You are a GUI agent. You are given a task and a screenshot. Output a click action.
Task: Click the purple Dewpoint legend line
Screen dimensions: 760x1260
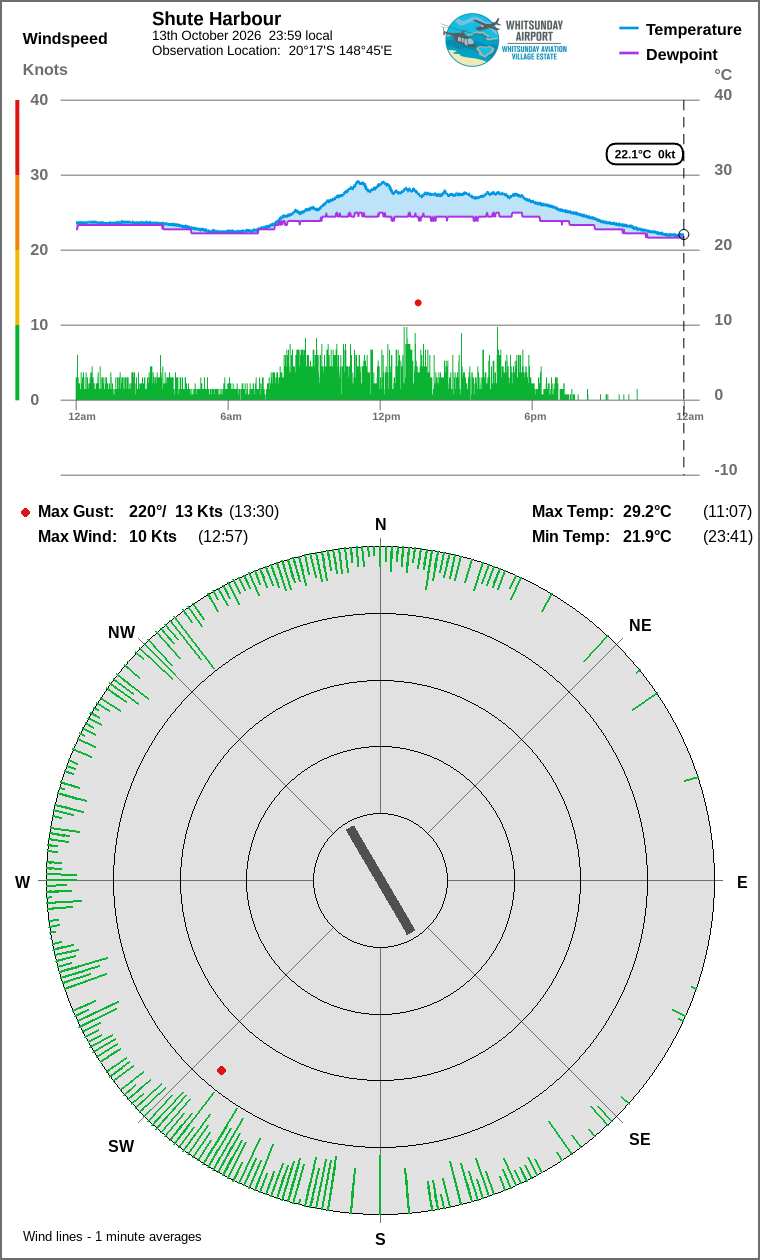point(629,54)
